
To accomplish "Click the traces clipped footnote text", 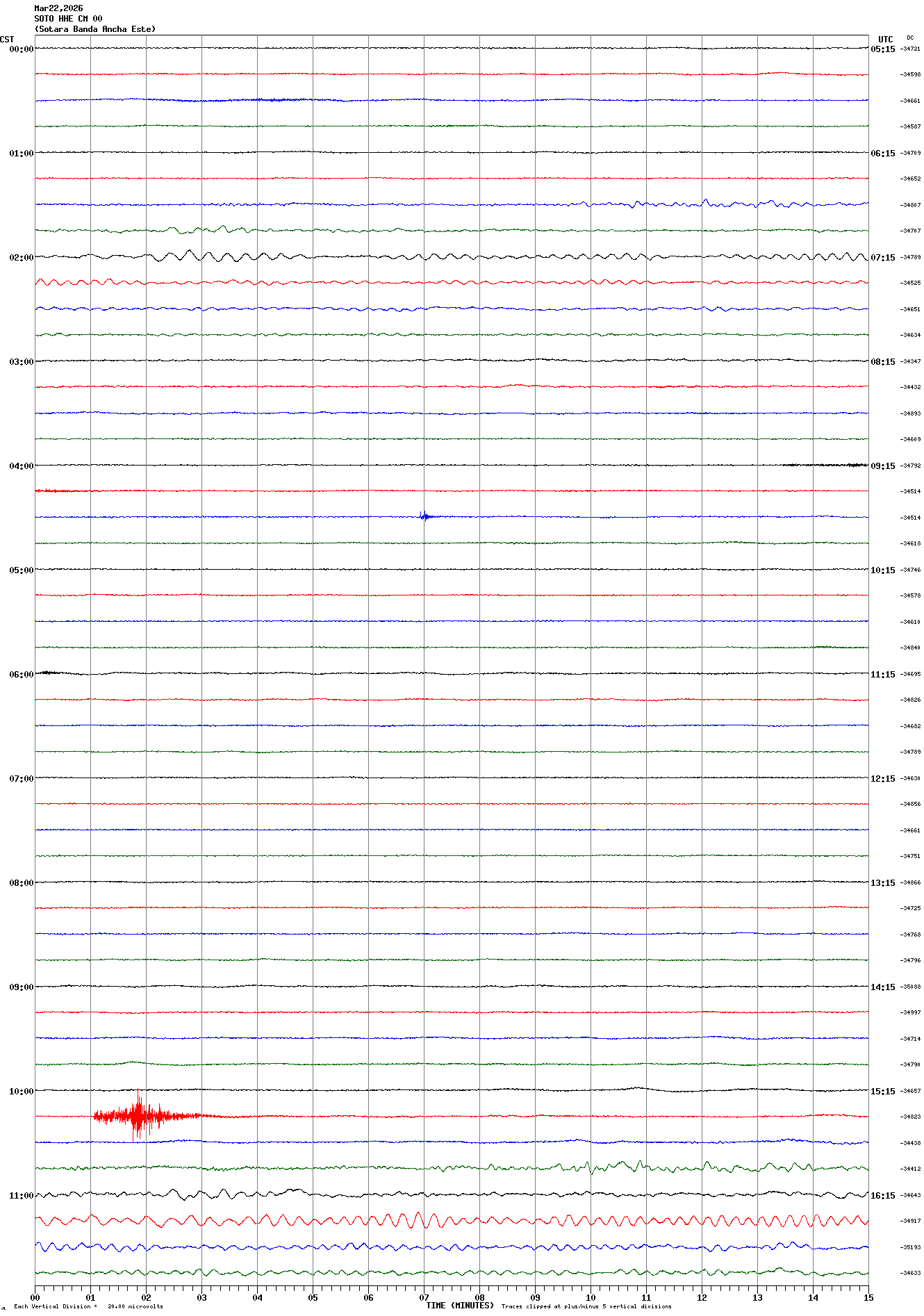I will point(586,1306).
